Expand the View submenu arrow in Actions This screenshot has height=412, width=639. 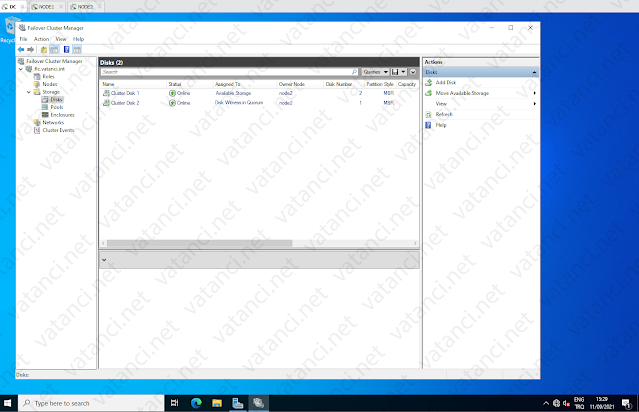point(534,104)
